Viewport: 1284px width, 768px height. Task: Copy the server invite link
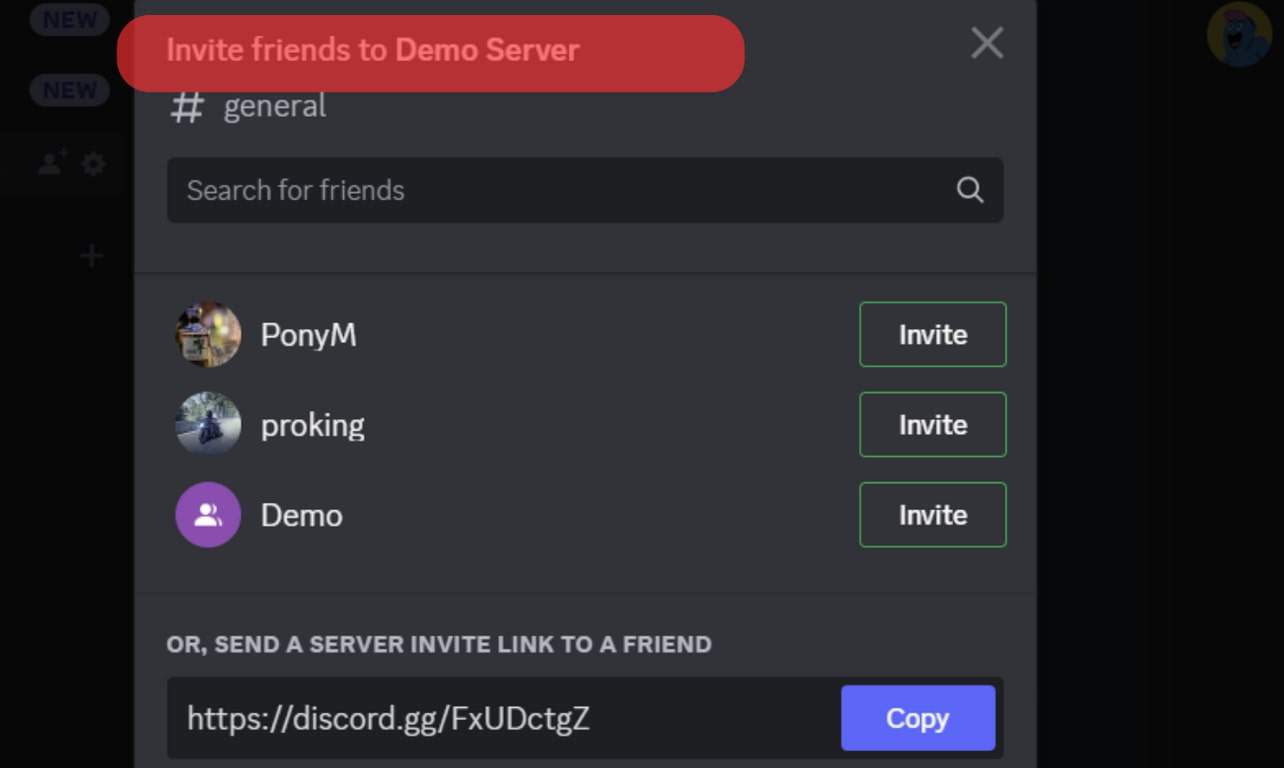click(917, 718)
